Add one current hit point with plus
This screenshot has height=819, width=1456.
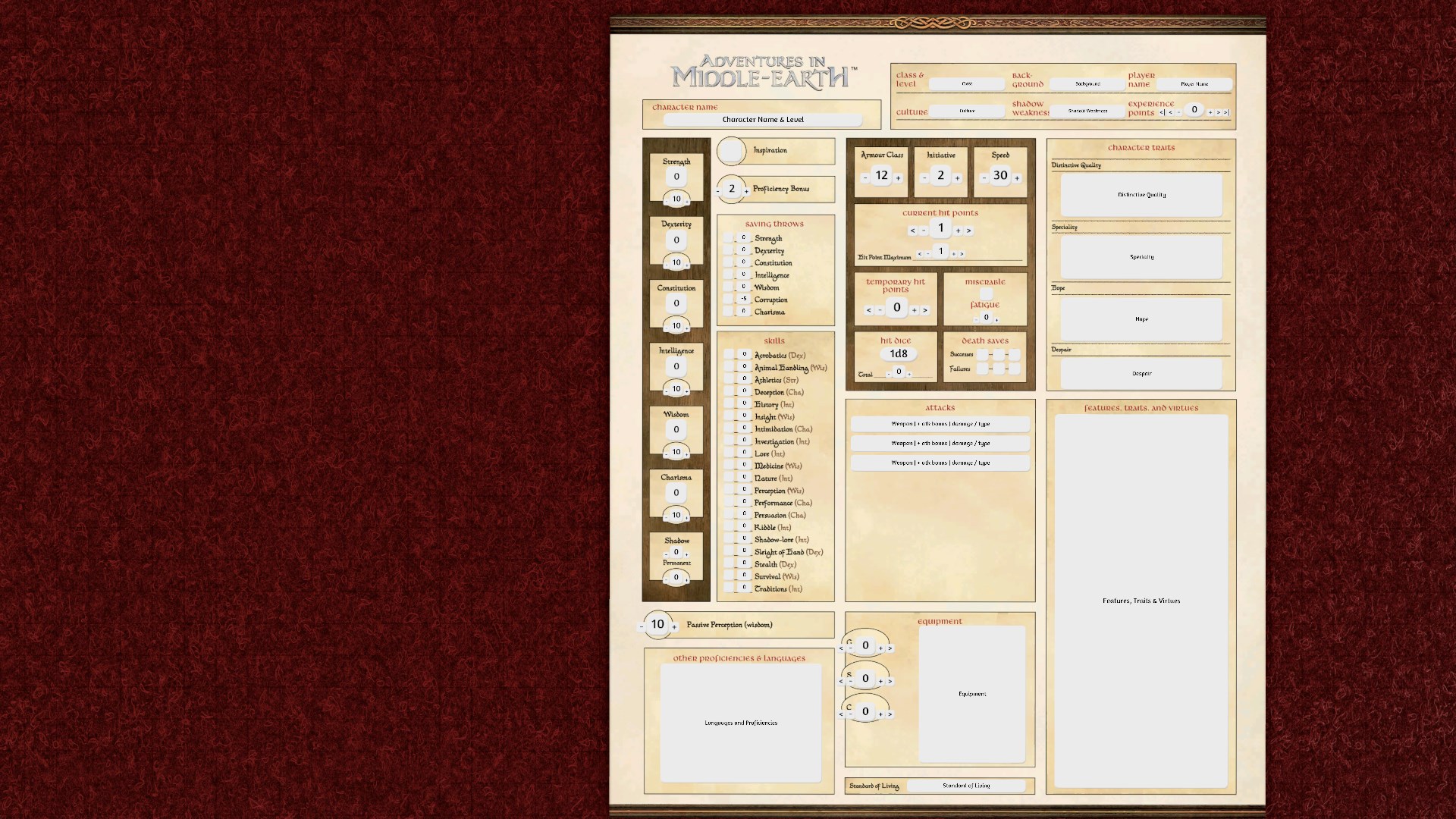pyautogui.click(x=959, y=231)
